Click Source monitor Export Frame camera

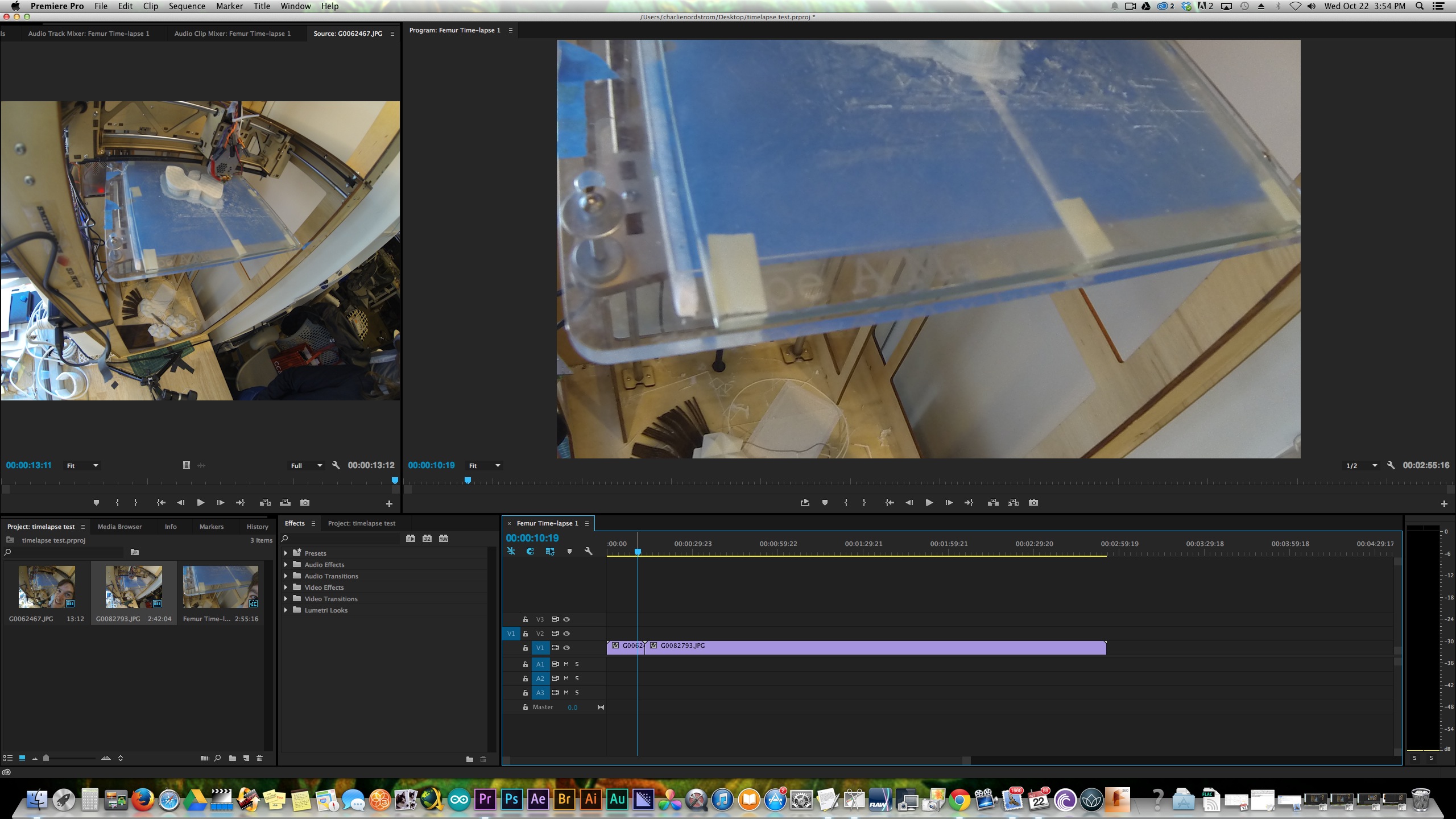[305, 503]
